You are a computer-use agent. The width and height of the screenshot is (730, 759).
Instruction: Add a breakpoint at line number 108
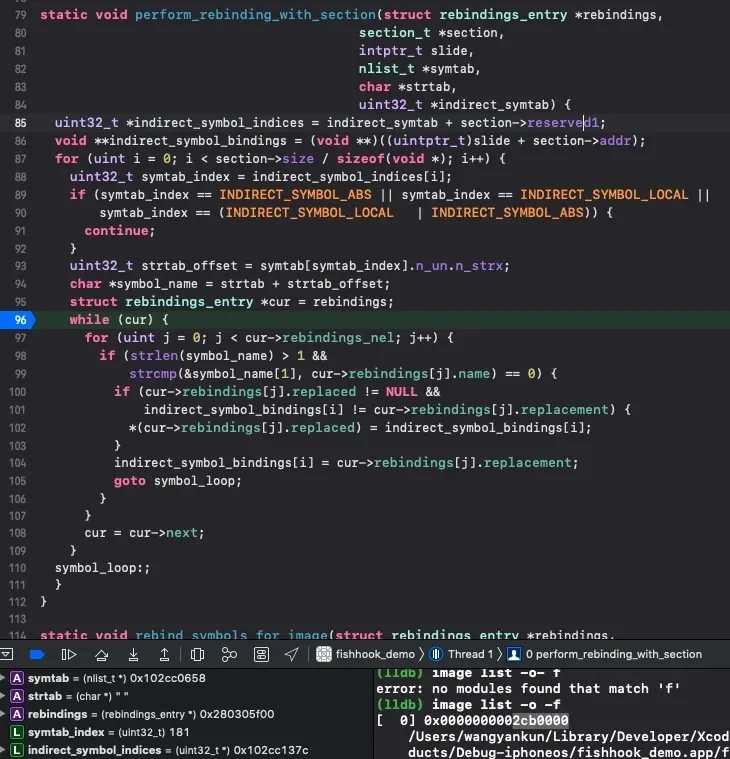pos(17,533)
